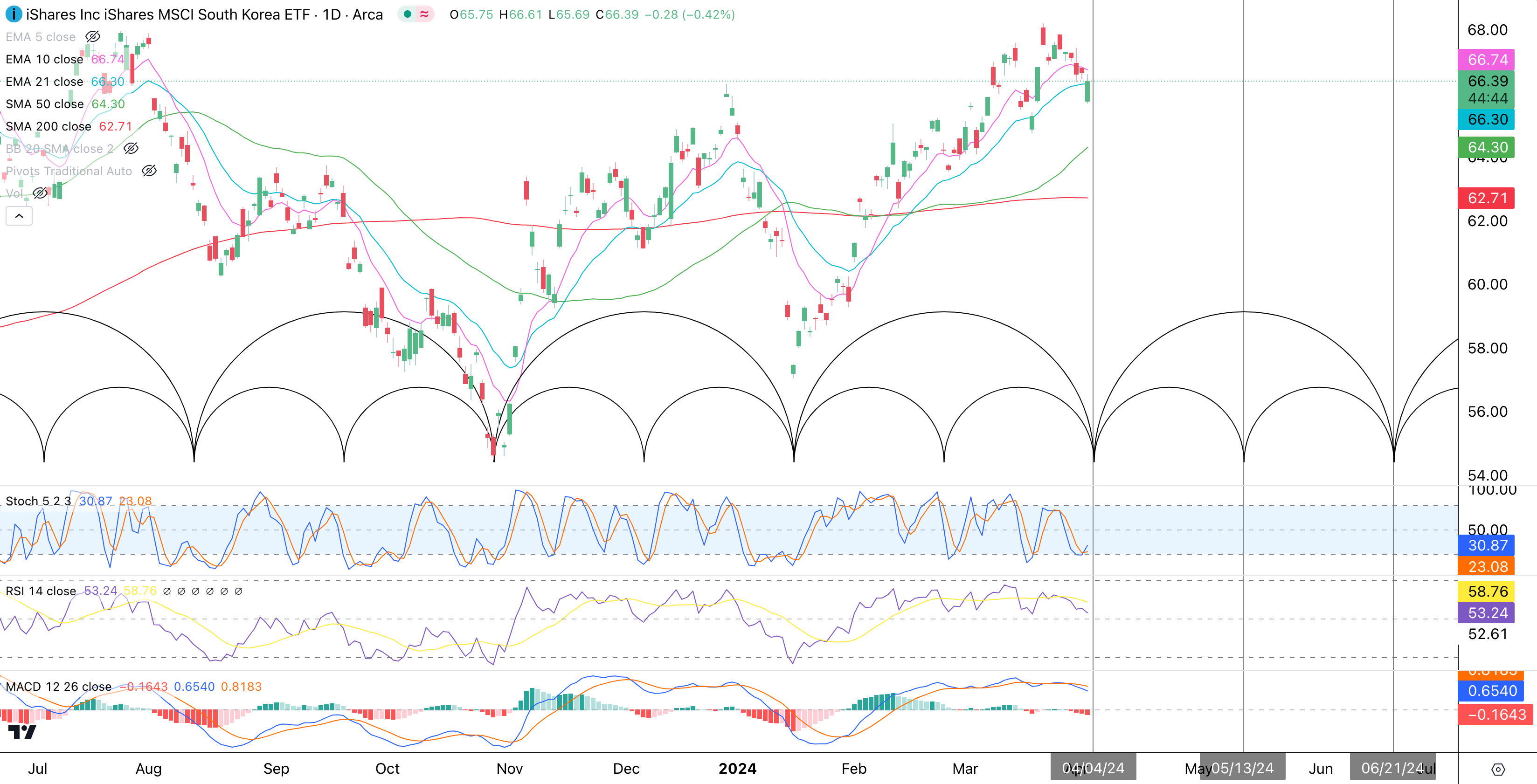The width and height of the screenshot is (1537, 784).
Task: Click the 66.74 EMA 10 price label
Action: click(1486, 60)
